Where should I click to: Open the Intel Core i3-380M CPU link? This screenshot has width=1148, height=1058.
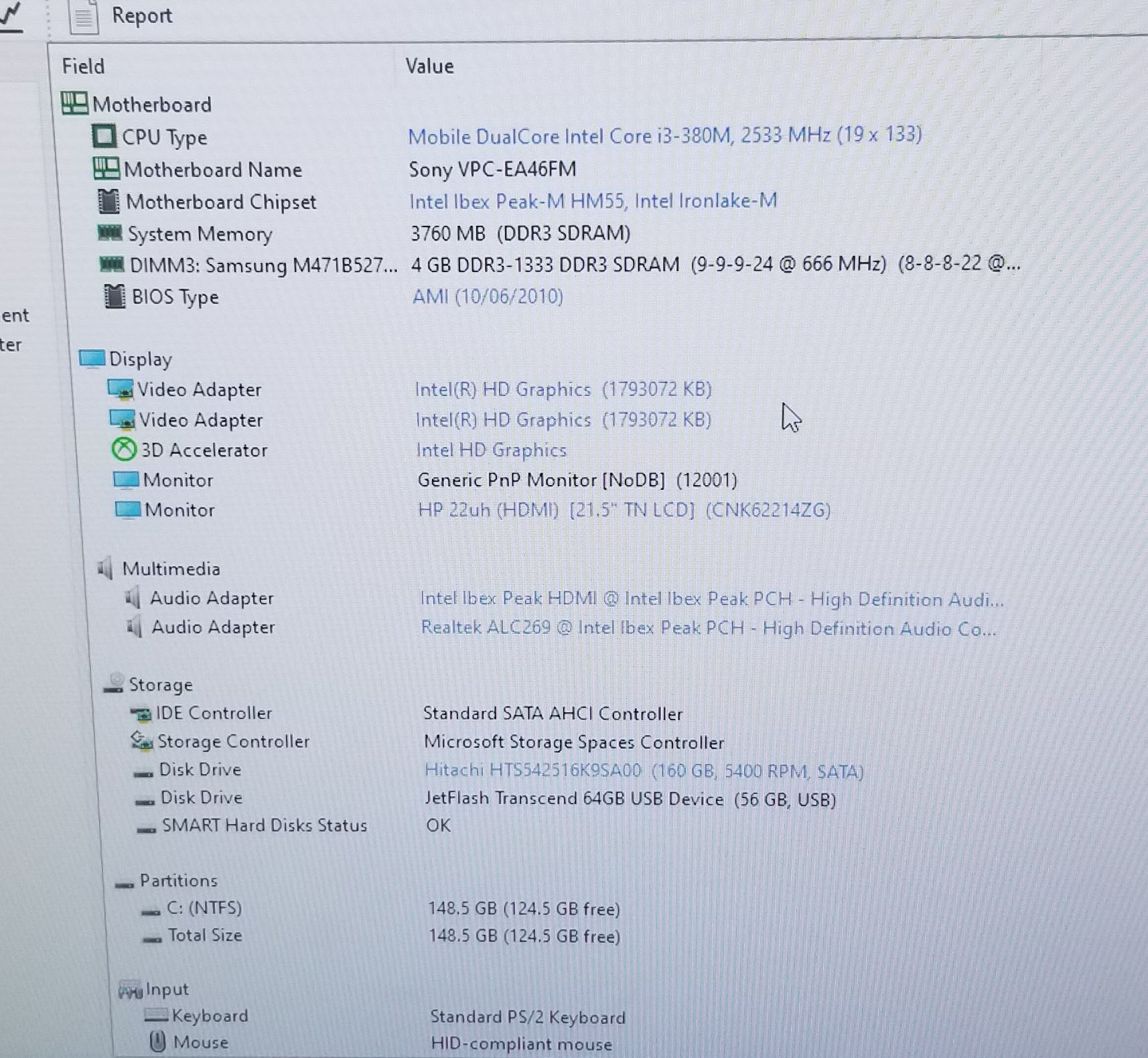point(664,135)
